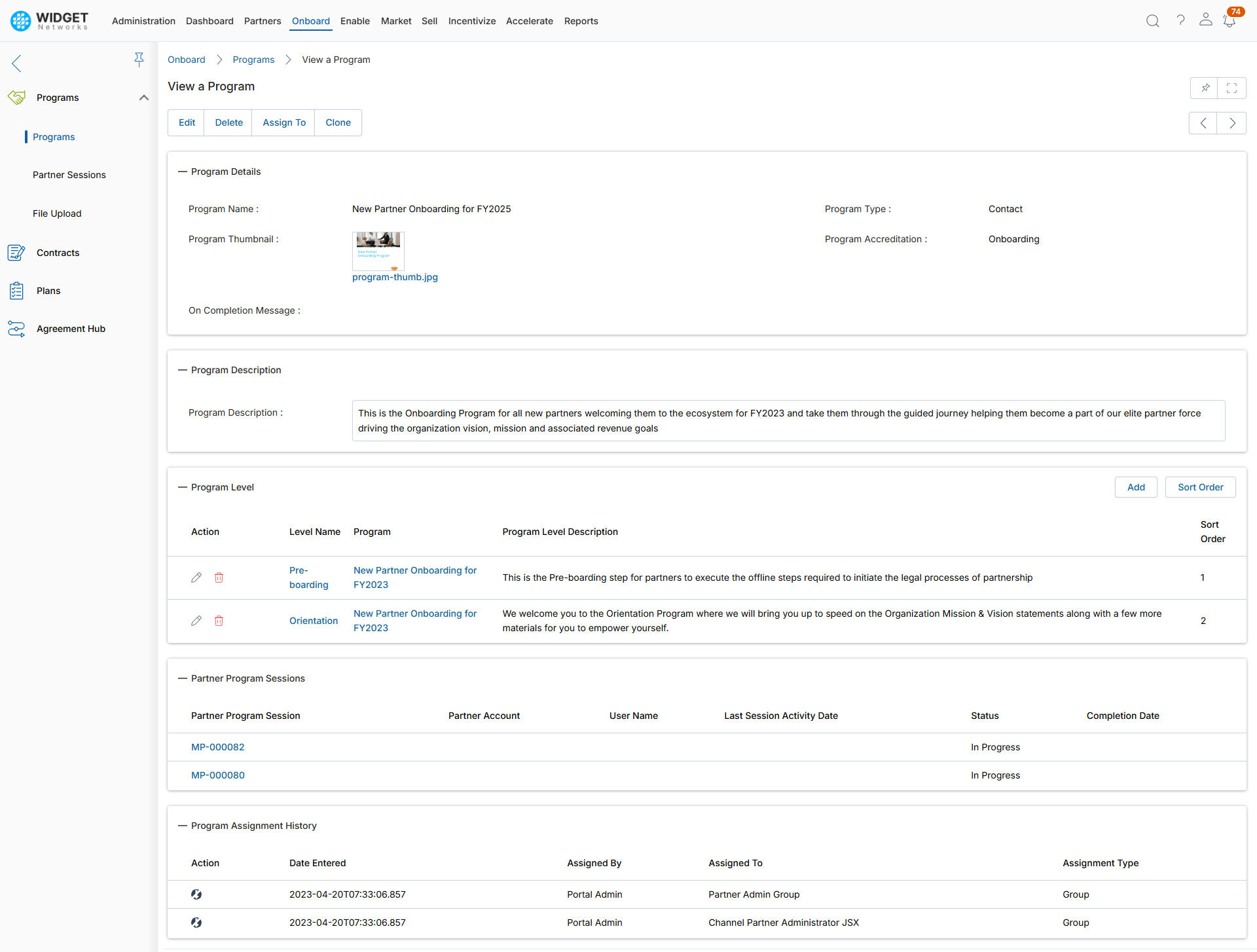Pin the sidebar with pushpin icon
The width and height of the screenshot is (1257, 952).
click(x=139, y=60)
